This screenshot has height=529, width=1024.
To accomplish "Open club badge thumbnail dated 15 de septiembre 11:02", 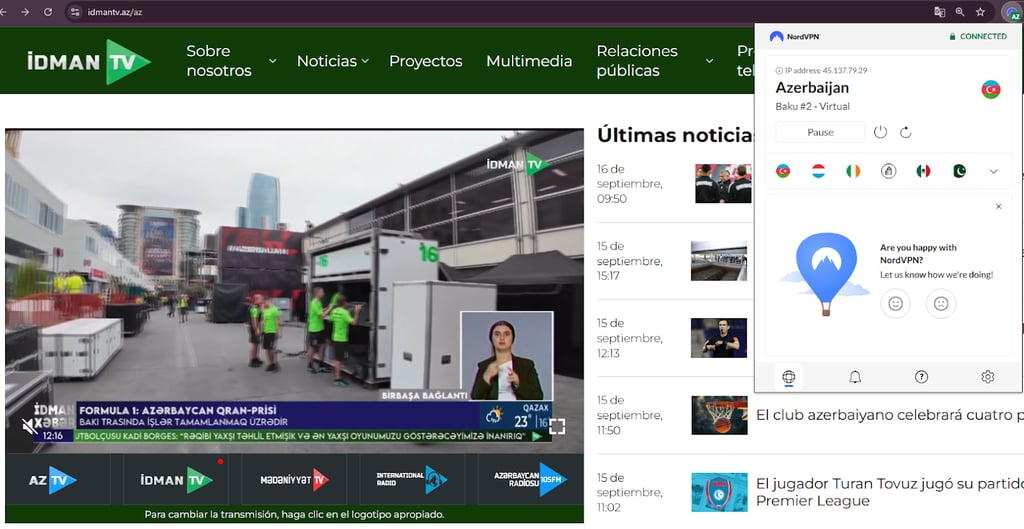I will pyautogui.click(x=719, y=492).
